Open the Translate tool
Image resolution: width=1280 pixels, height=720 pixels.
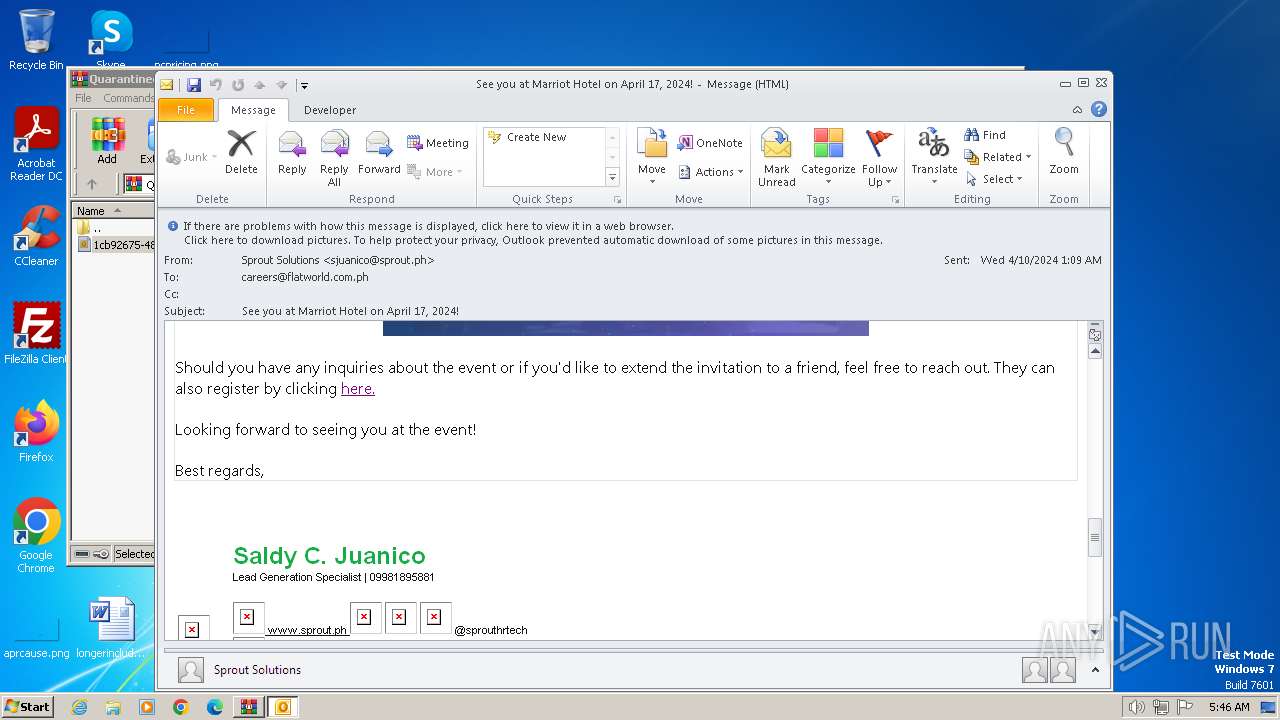[934, 157]
